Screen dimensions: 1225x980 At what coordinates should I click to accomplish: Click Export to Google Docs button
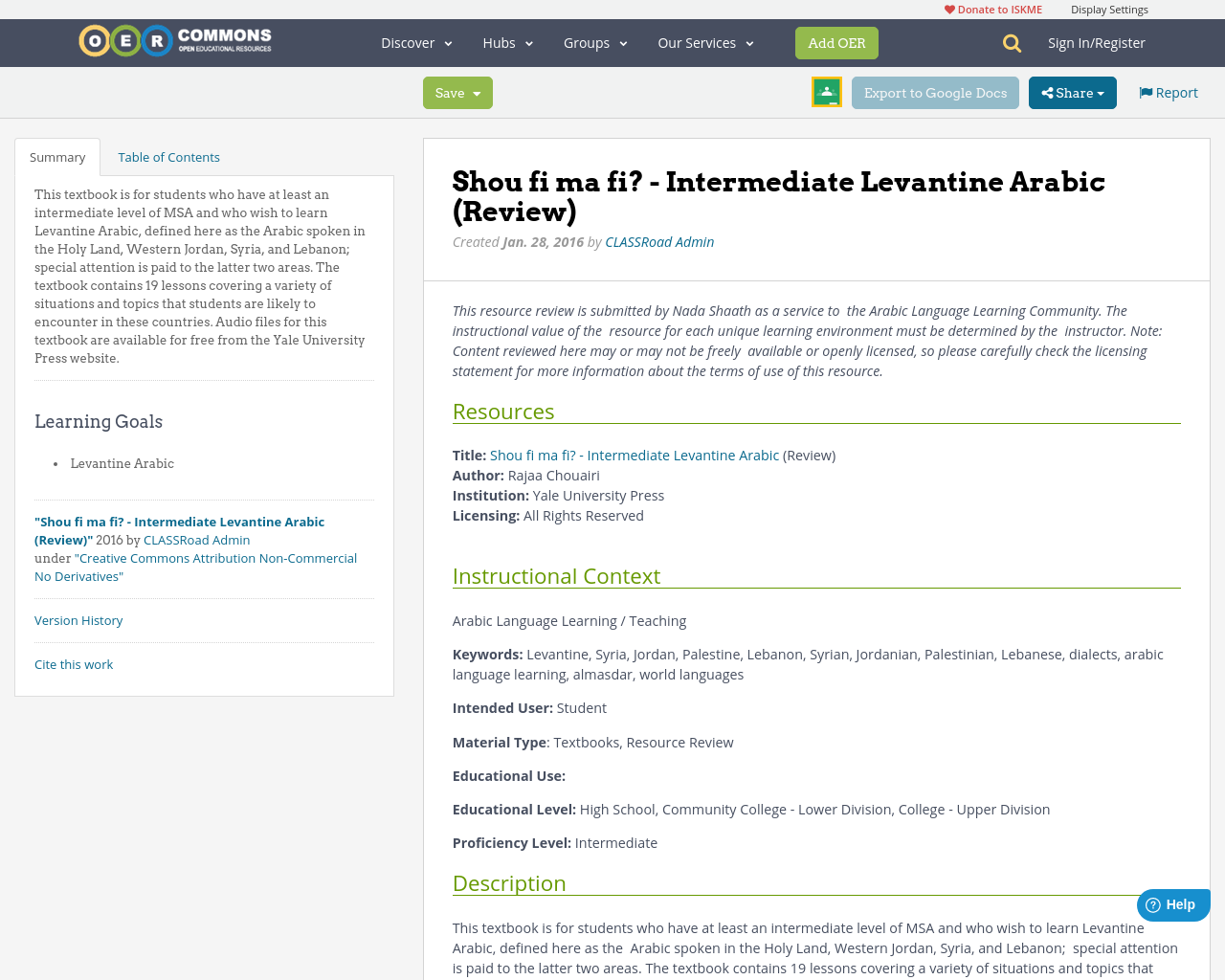pyautogui.click(x=935, y=93)
